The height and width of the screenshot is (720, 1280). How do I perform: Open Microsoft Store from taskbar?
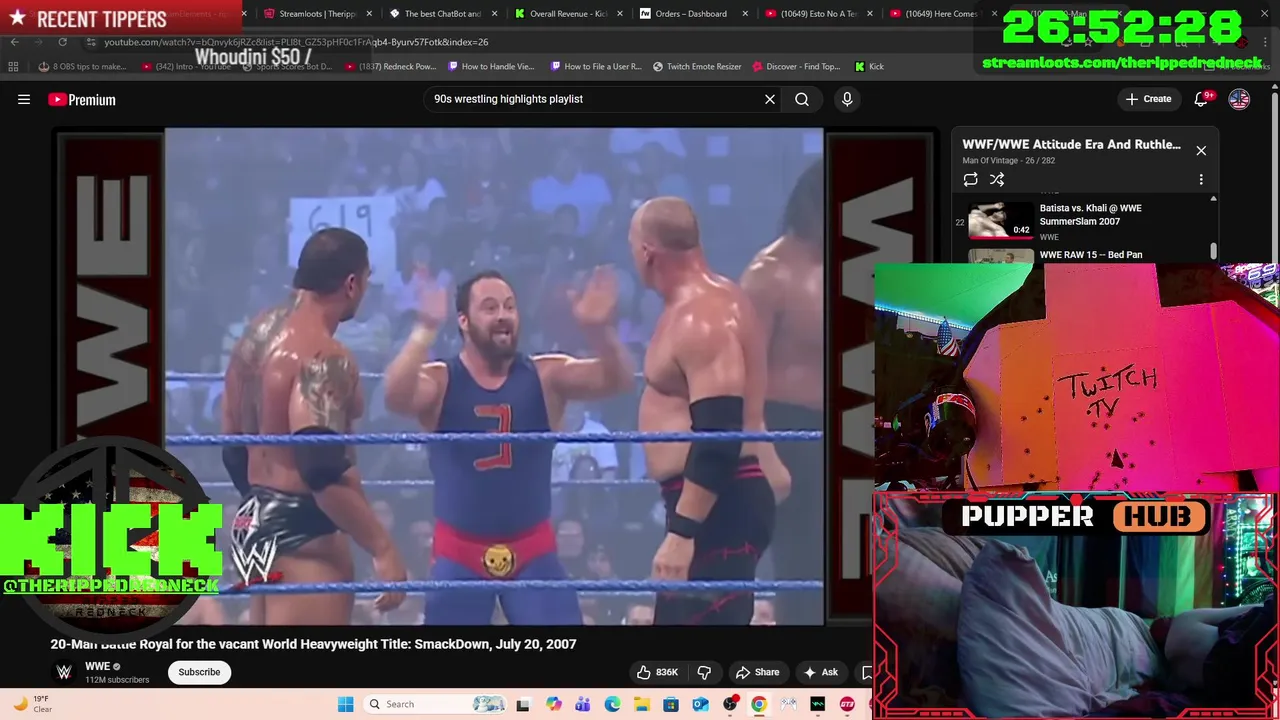tap(671, 704)
